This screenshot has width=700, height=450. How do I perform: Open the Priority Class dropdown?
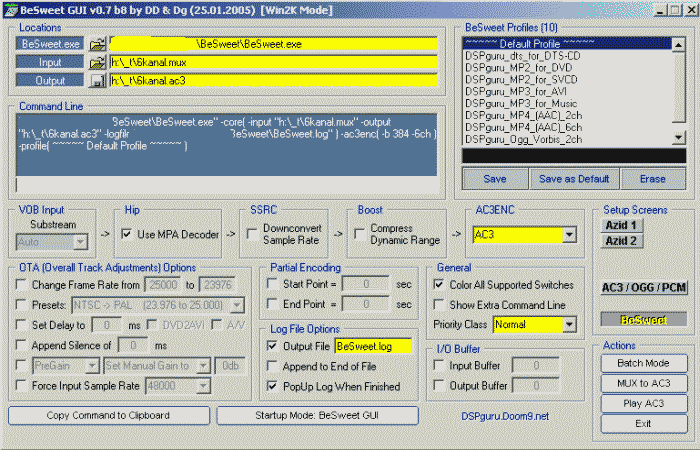click(569, 325)
